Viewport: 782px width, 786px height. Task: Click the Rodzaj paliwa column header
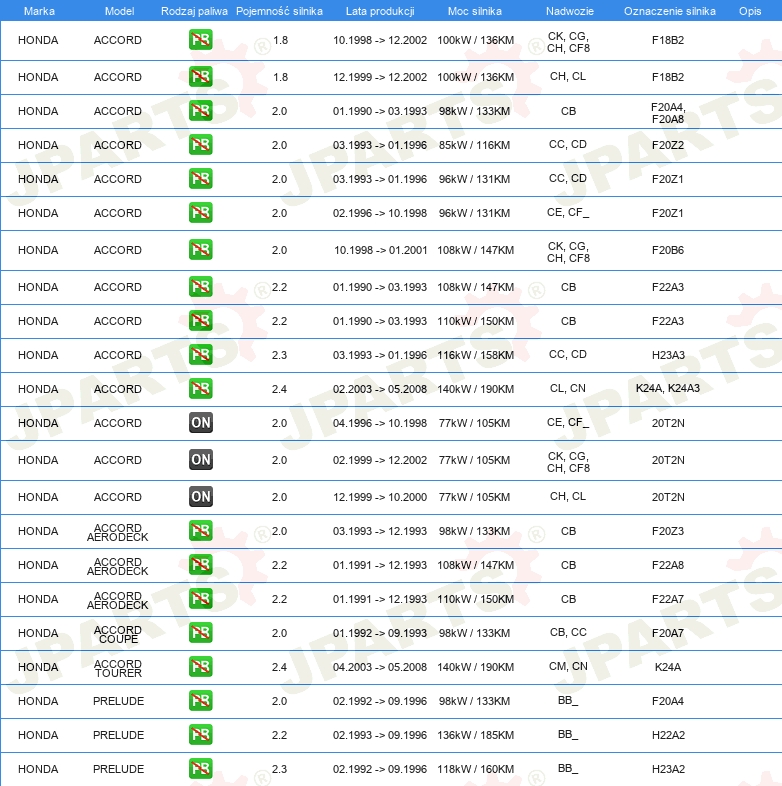[194, 11]
